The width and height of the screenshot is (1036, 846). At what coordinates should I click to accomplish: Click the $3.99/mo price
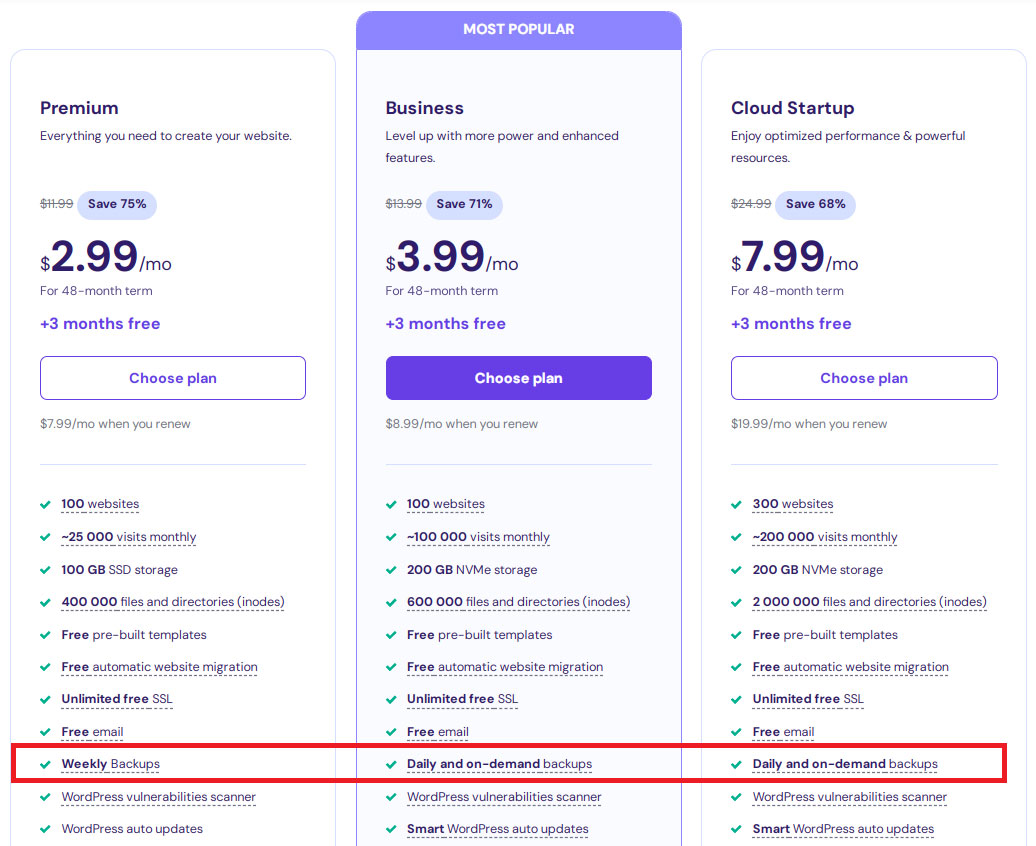pos(452,256)
